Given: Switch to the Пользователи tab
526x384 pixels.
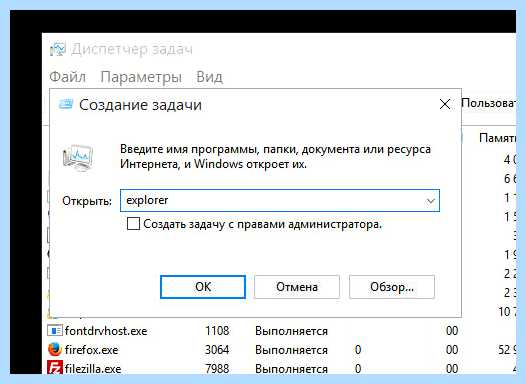Looking at the screenshot, I should pyautogui.click(x=488, y=103).
